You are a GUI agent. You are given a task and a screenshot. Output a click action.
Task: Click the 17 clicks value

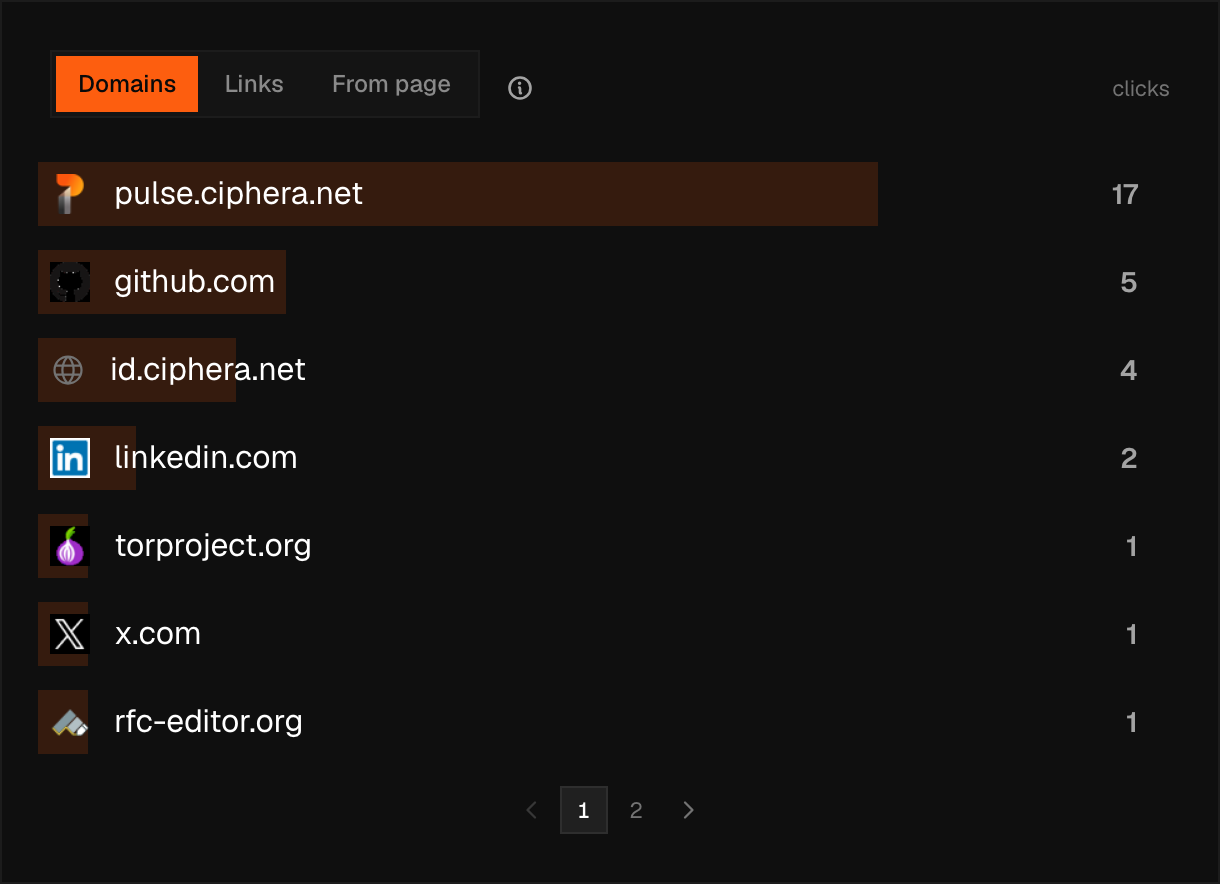tap(1125, 194)
